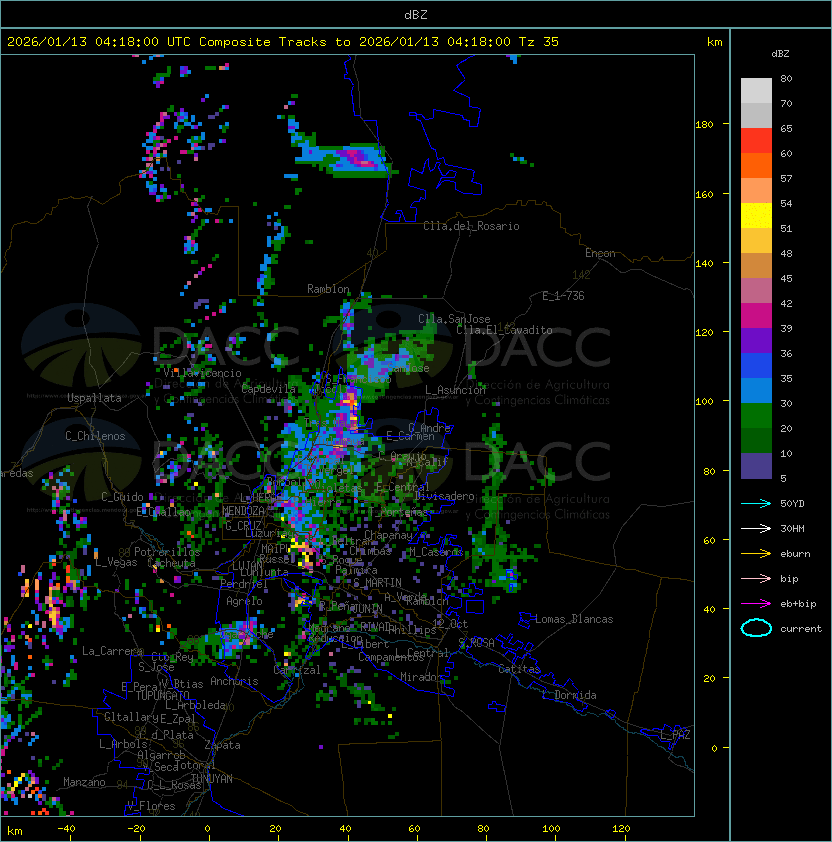Pick the light grey 70-80 dBZ swatch
The height and width of the screenshot is (842, 832).
tap(756, 91)
